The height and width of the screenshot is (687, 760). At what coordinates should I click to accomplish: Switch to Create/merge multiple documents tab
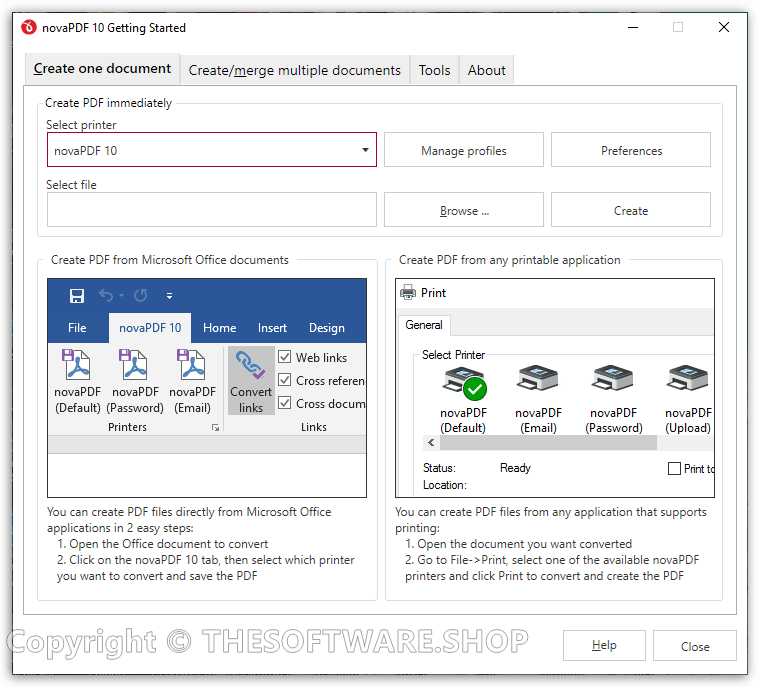[295, 70]
